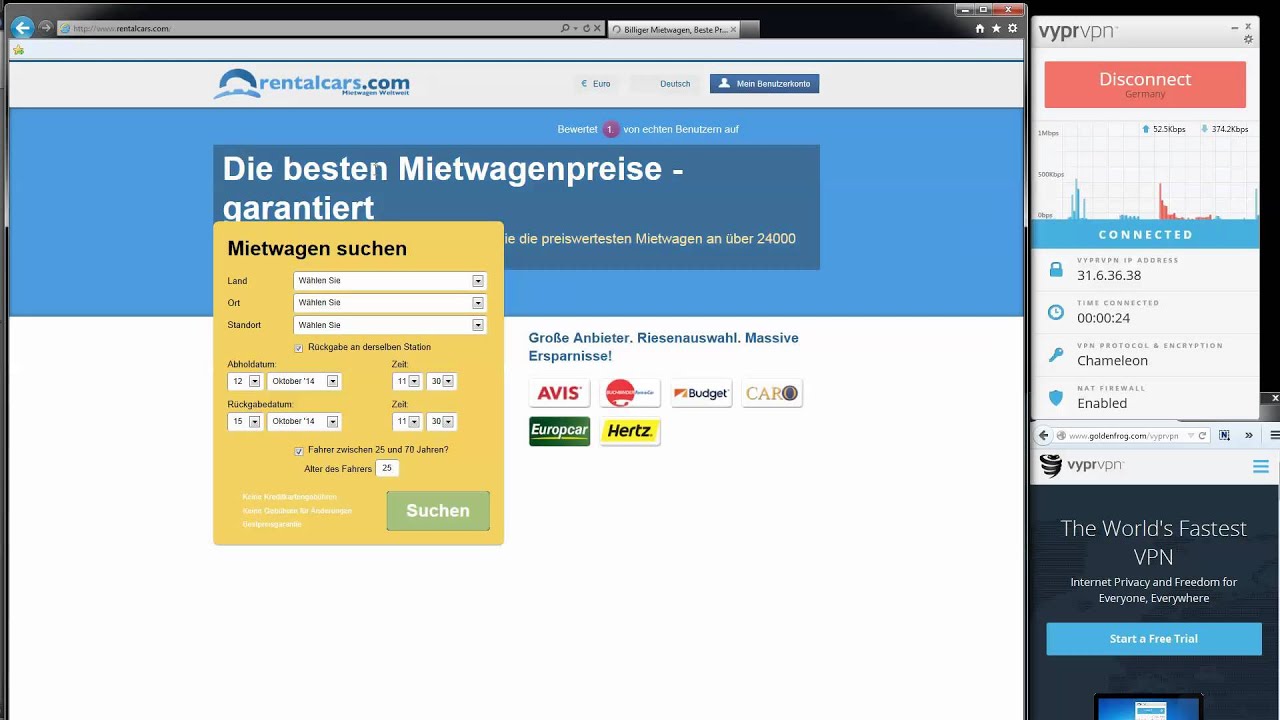
Task: Open Abholdatum day dropdown showing 12
Action: tap(245, 381)
